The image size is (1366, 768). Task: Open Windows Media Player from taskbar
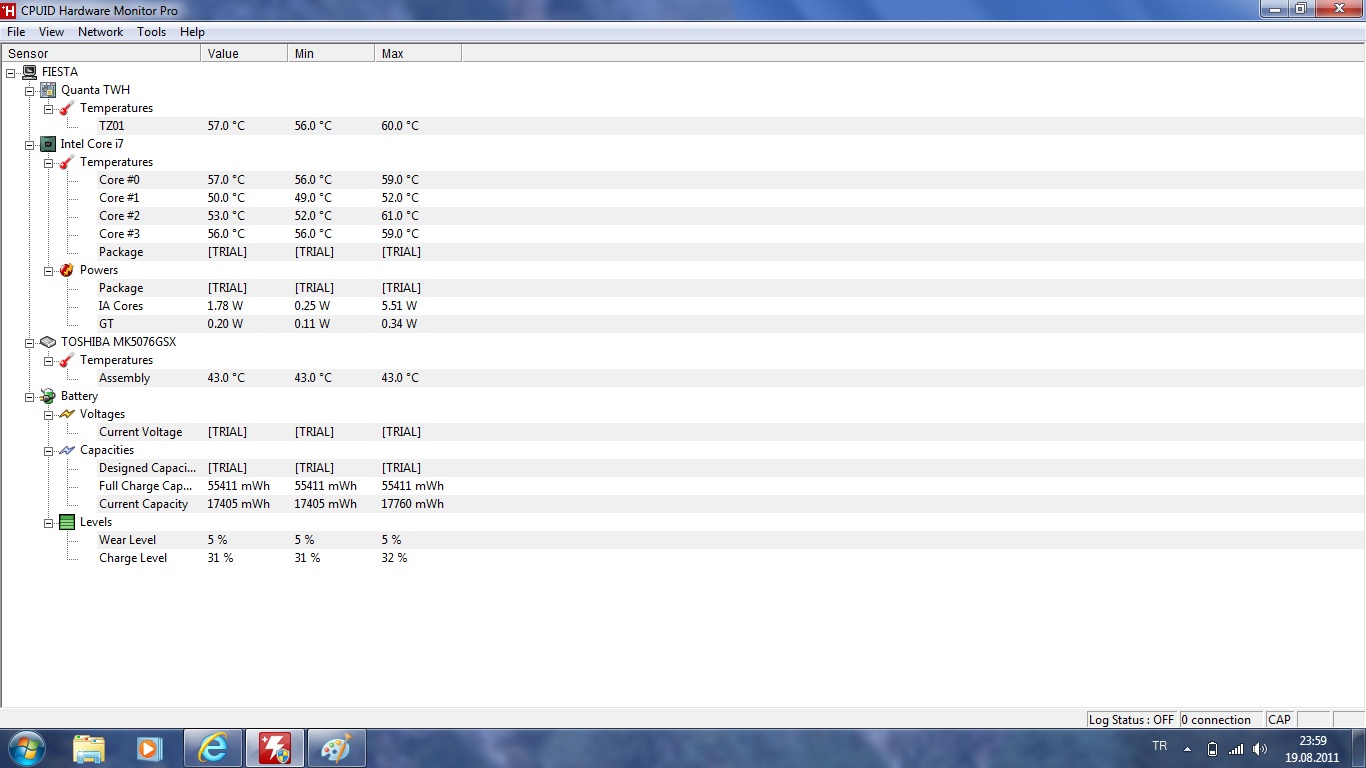[x=149, y=748]
